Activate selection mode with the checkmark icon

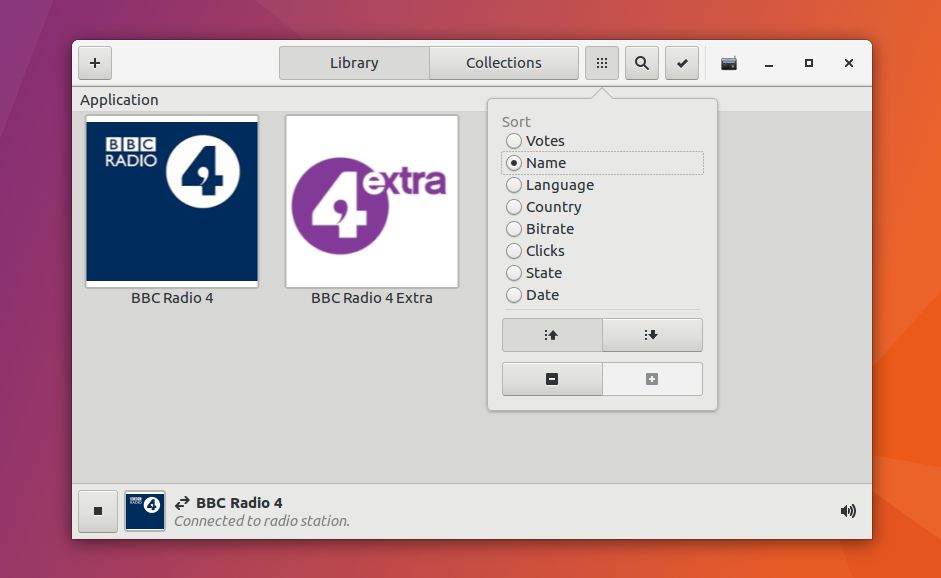point(682,62)
